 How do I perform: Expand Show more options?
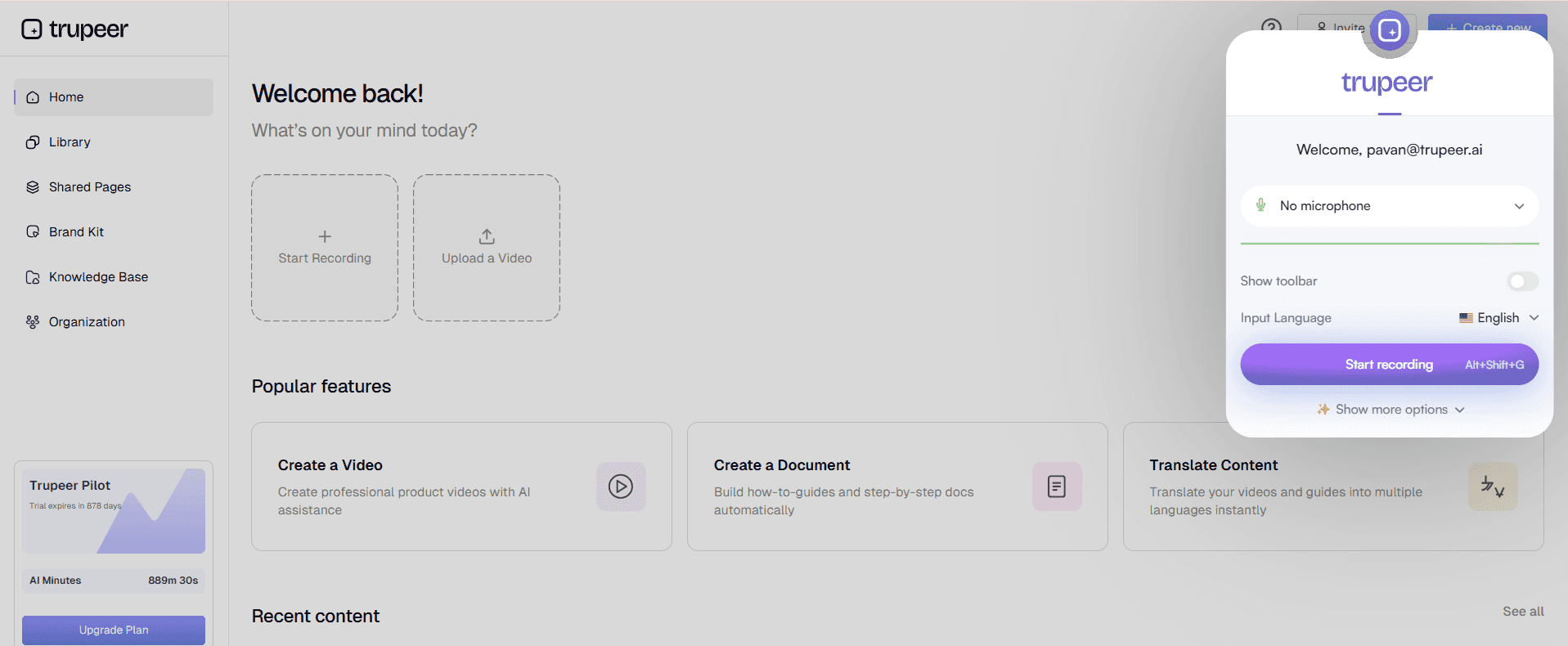(1391, 410)
